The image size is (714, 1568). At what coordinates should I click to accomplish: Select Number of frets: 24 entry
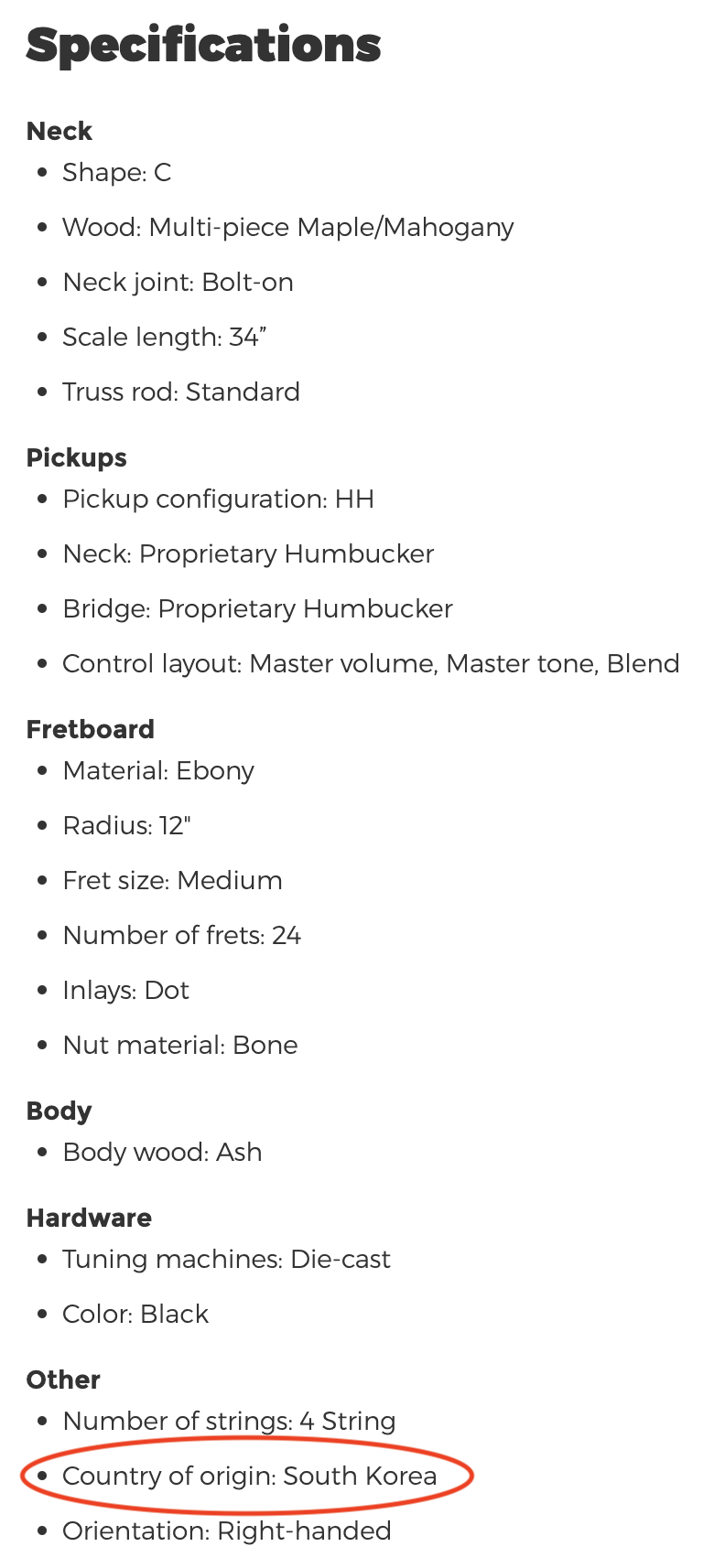[x=182, y=936]
